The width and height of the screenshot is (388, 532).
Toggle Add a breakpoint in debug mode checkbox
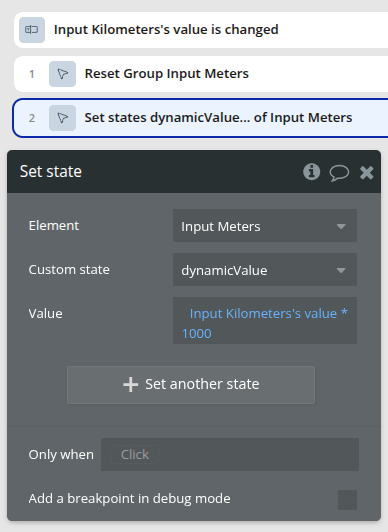tap(347, 500)
